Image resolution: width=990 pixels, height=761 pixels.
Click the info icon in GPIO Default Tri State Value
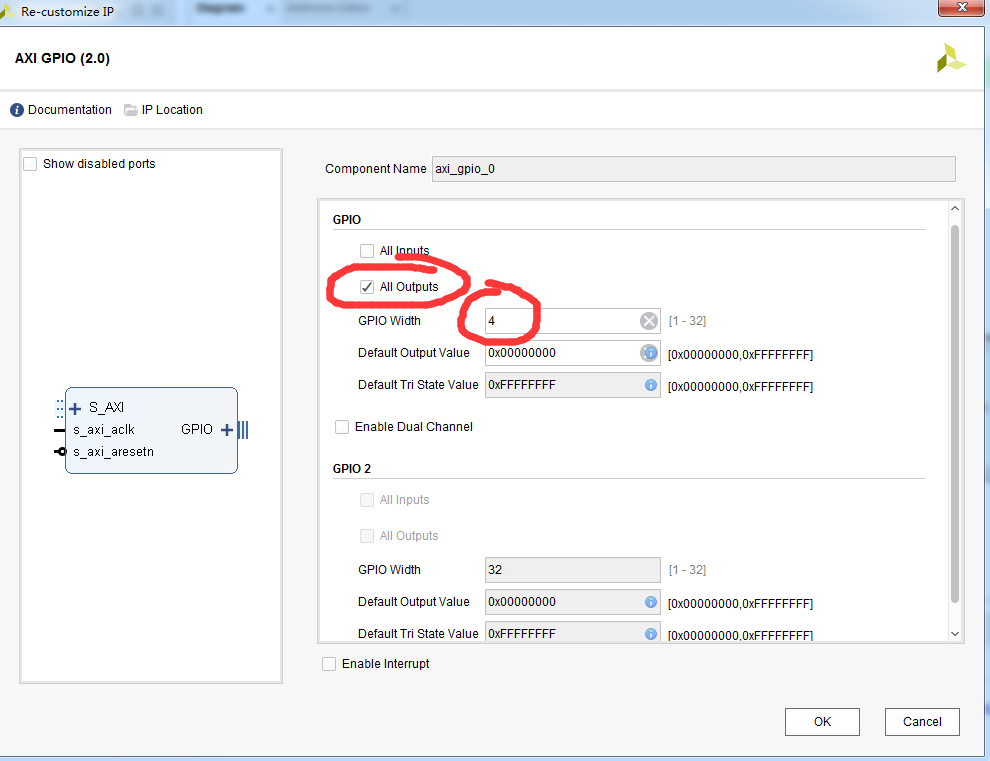[650, 385]
